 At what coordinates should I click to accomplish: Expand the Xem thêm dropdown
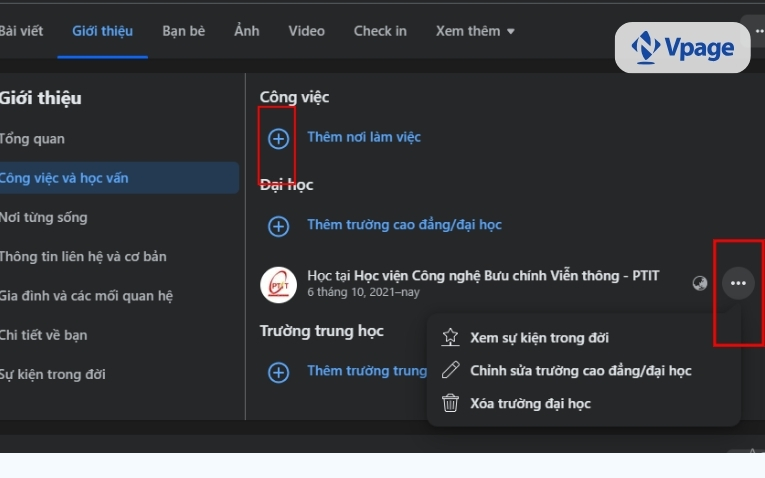(475, 31)
